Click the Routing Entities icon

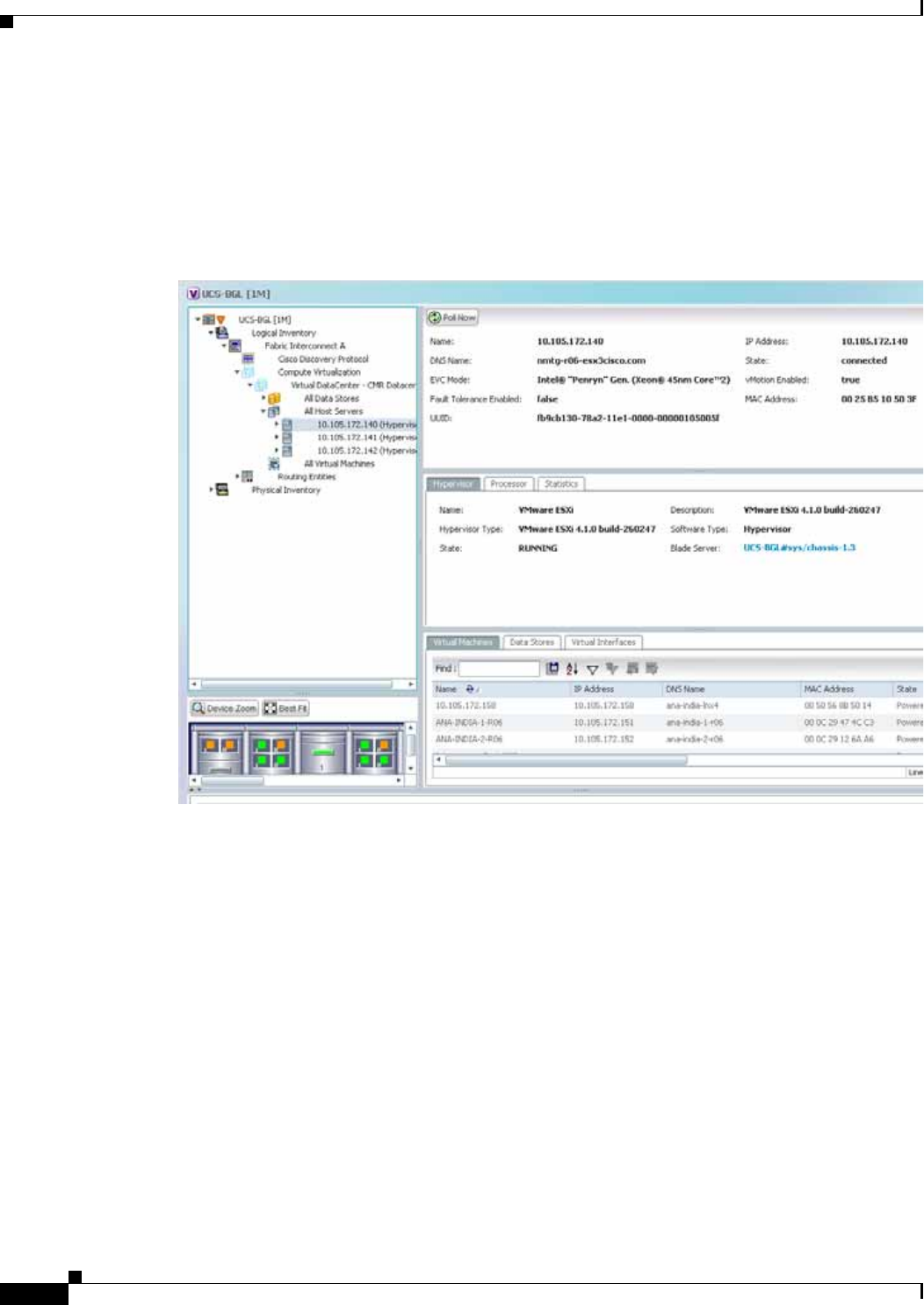tap(248, 476)
